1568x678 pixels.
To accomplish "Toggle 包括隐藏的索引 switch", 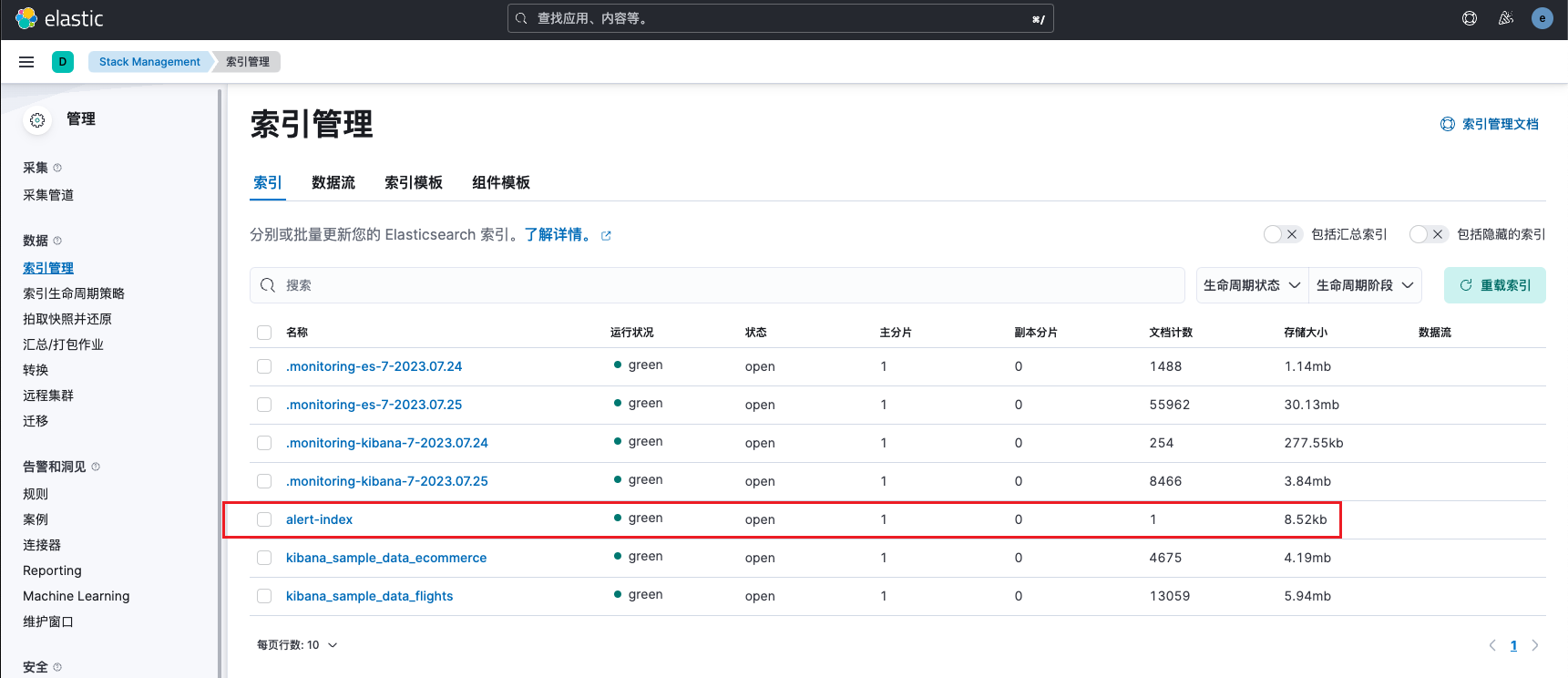I will pyautogui.click(x=1429, y=234).
